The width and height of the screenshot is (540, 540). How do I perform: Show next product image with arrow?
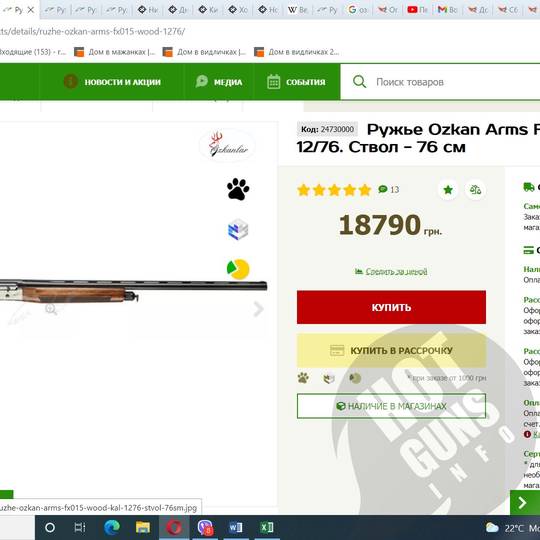(258, 309)
